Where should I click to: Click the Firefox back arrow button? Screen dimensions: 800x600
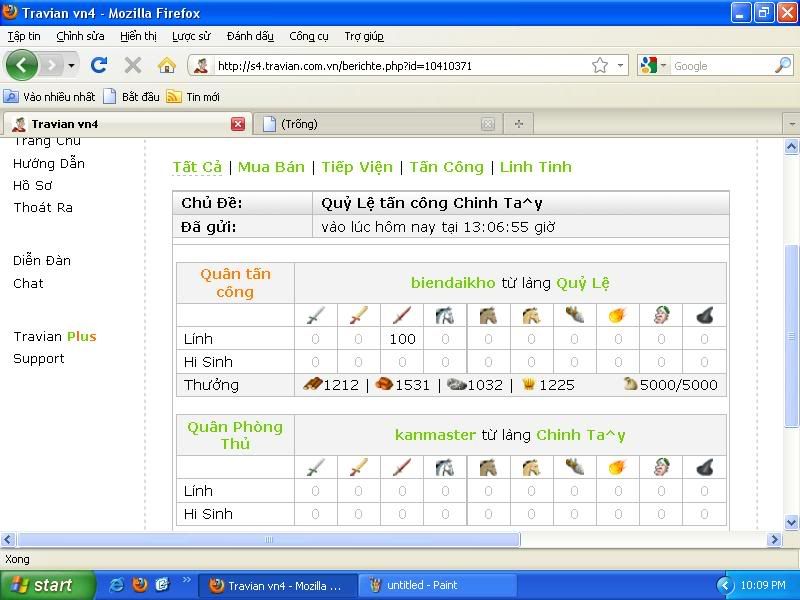21,65
